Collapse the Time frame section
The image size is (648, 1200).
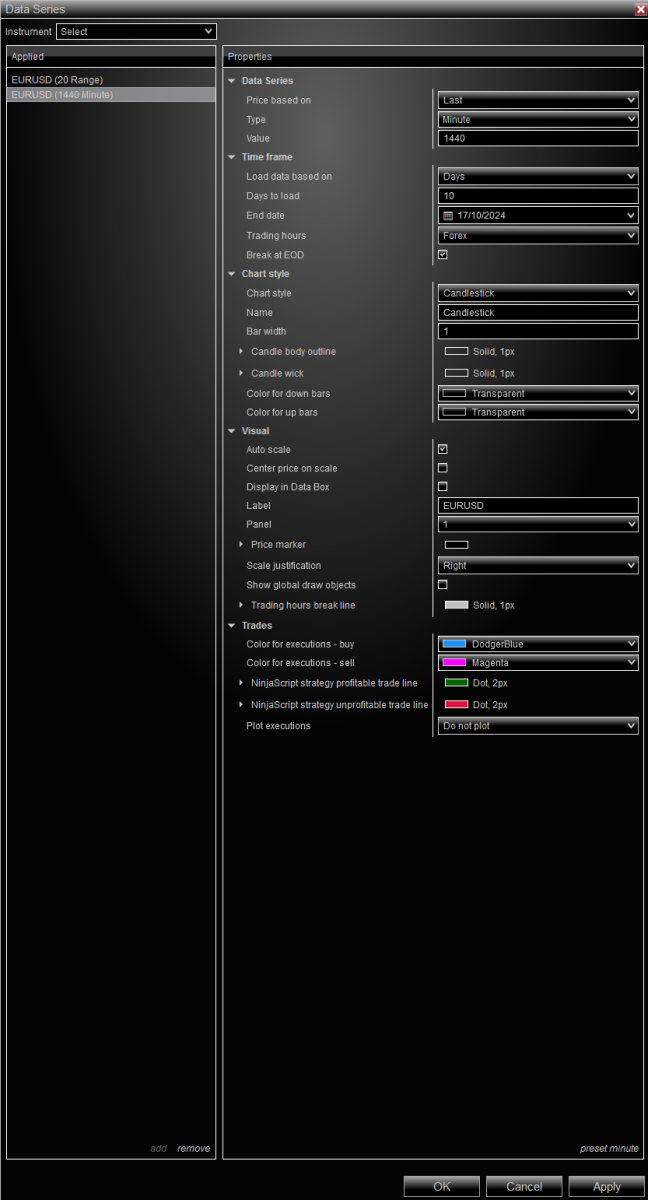pos(232,157)
